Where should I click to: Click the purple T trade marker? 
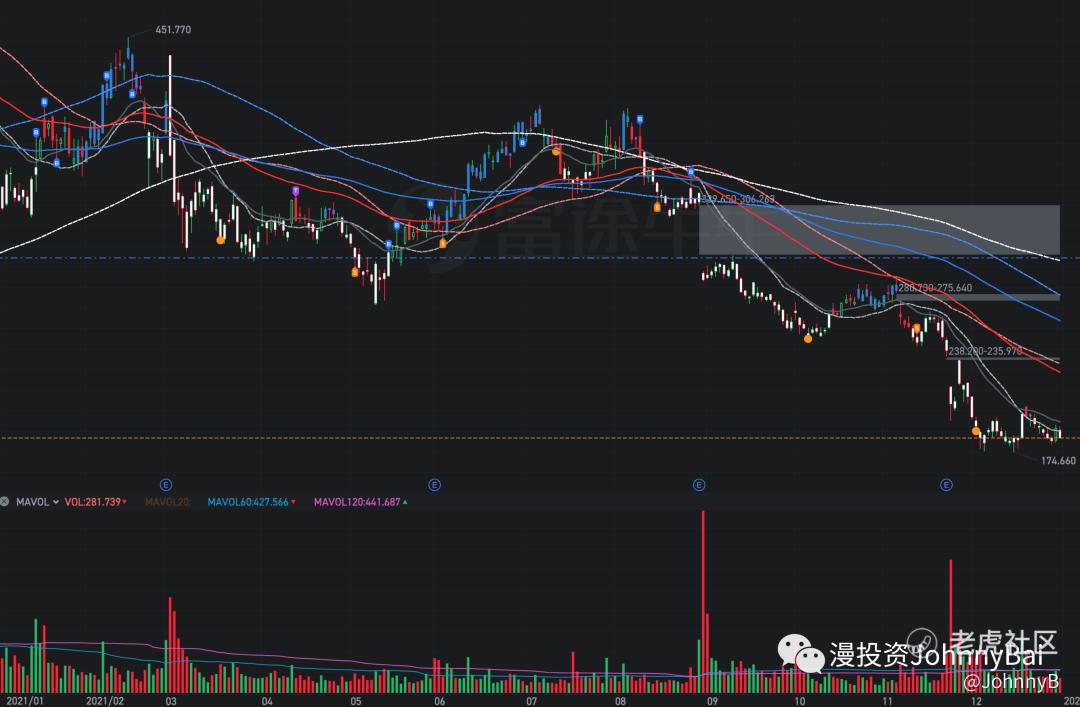point(295,191)
